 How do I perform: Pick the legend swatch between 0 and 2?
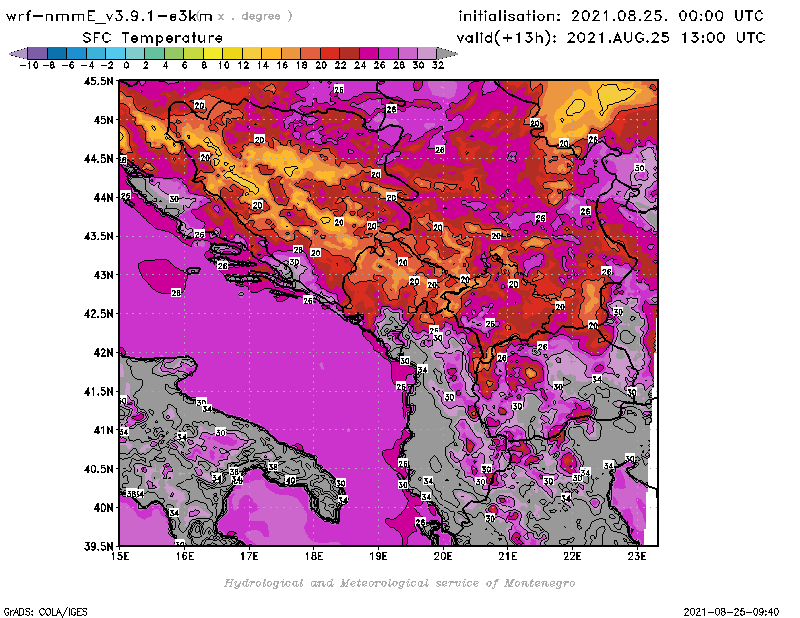click(135, 53)
